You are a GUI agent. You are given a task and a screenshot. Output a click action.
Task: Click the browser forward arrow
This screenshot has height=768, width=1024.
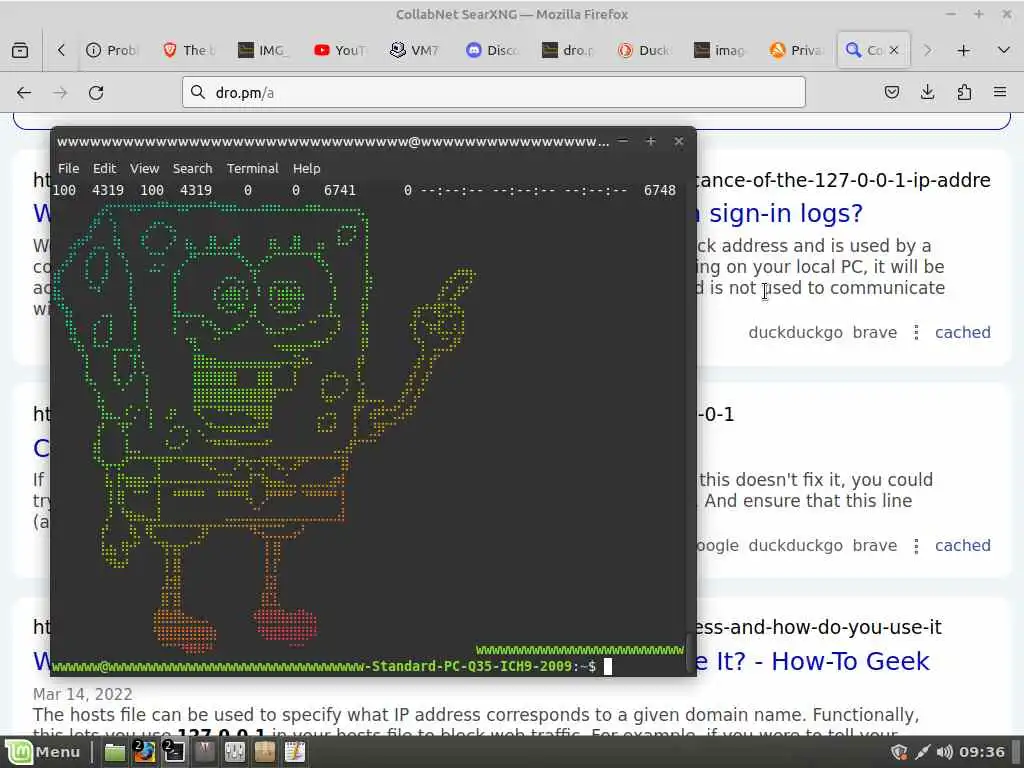click(x=60, y=93)
